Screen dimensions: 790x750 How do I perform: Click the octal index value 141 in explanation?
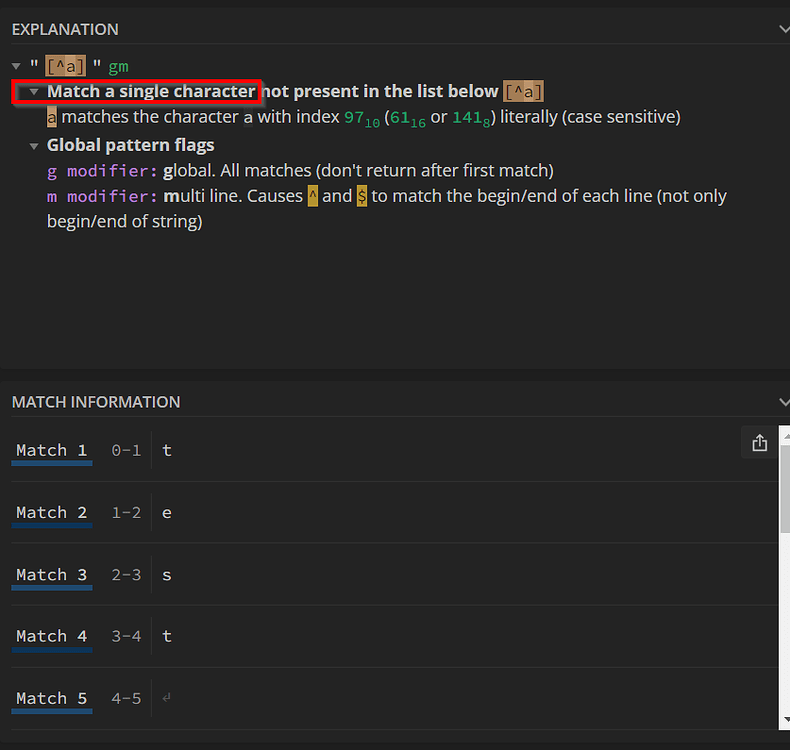pyautogui.click(x=467, y=117)
